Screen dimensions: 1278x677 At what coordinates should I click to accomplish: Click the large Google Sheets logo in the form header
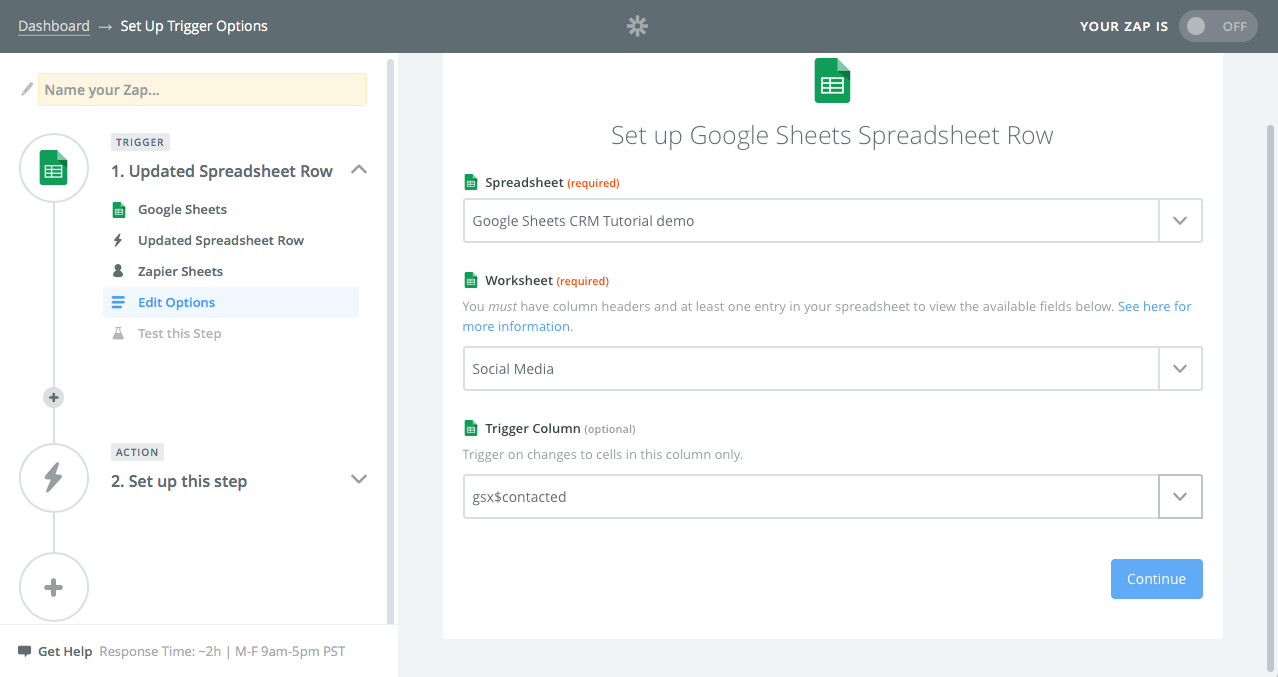click(832, 80)
